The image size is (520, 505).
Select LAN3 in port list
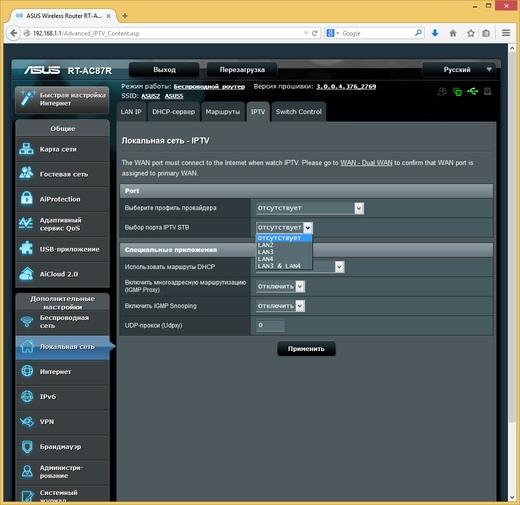(284, 252)
